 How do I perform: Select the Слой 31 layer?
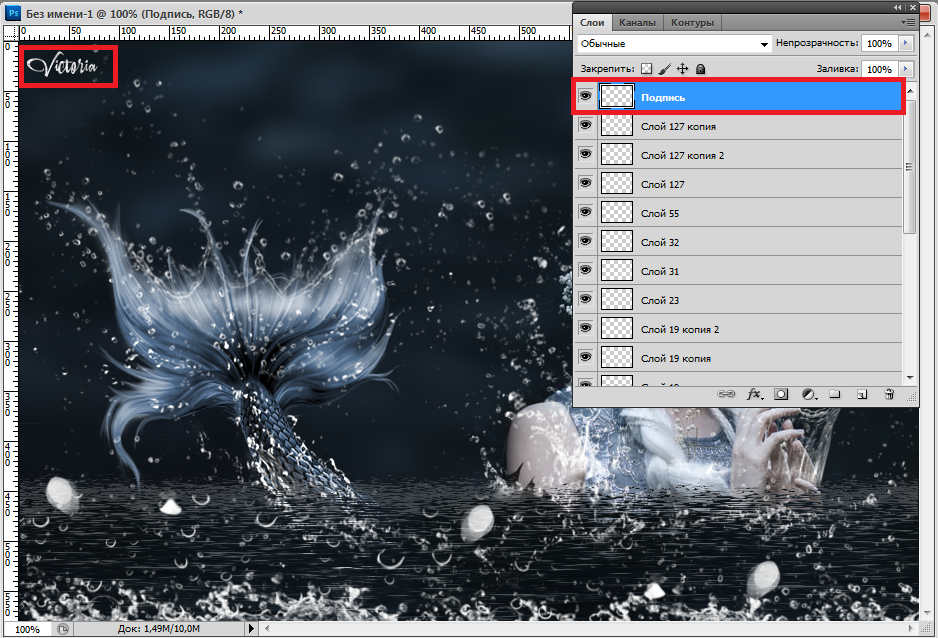click(738, 271)
